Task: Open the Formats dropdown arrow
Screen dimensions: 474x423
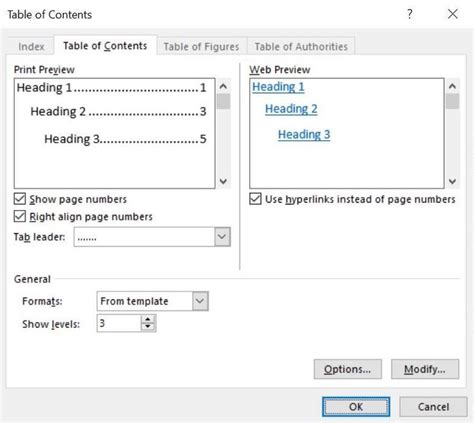Action: [200, 301]
